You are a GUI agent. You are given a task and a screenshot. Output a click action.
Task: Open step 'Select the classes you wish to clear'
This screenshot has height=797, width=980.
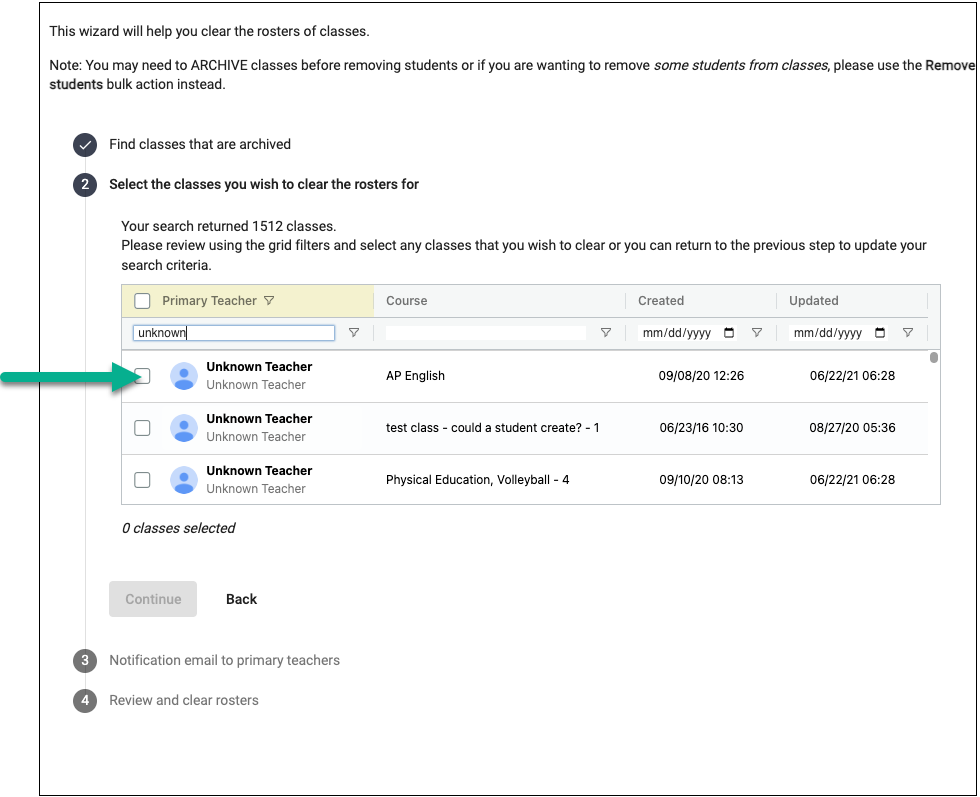point(264,184)
